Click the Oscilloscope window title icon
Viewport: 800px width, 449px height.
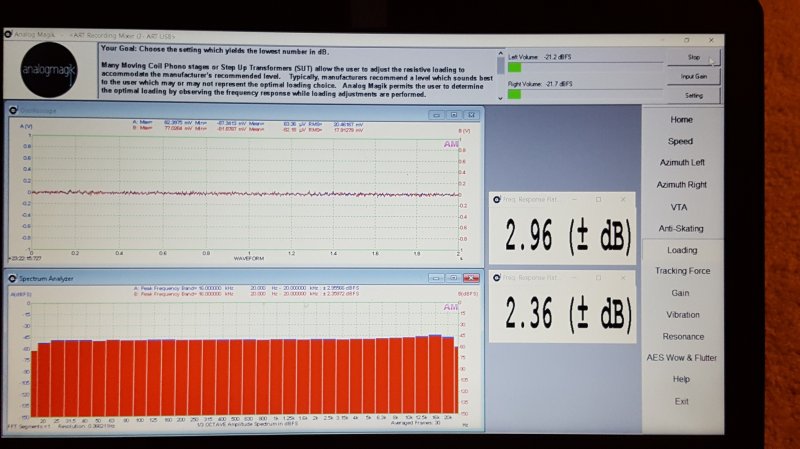tap(13, 110)
